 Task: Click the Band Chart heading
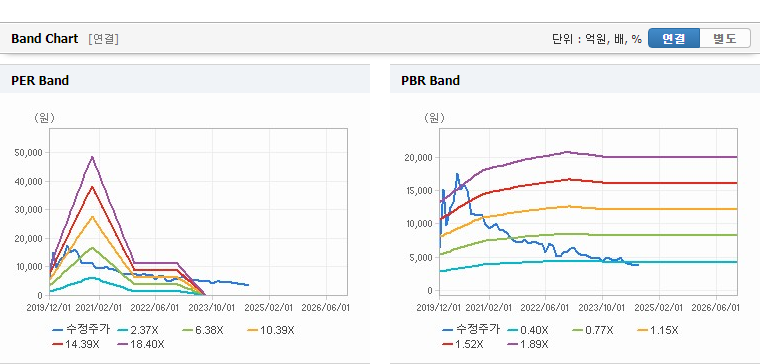click(x=45, y=39)
